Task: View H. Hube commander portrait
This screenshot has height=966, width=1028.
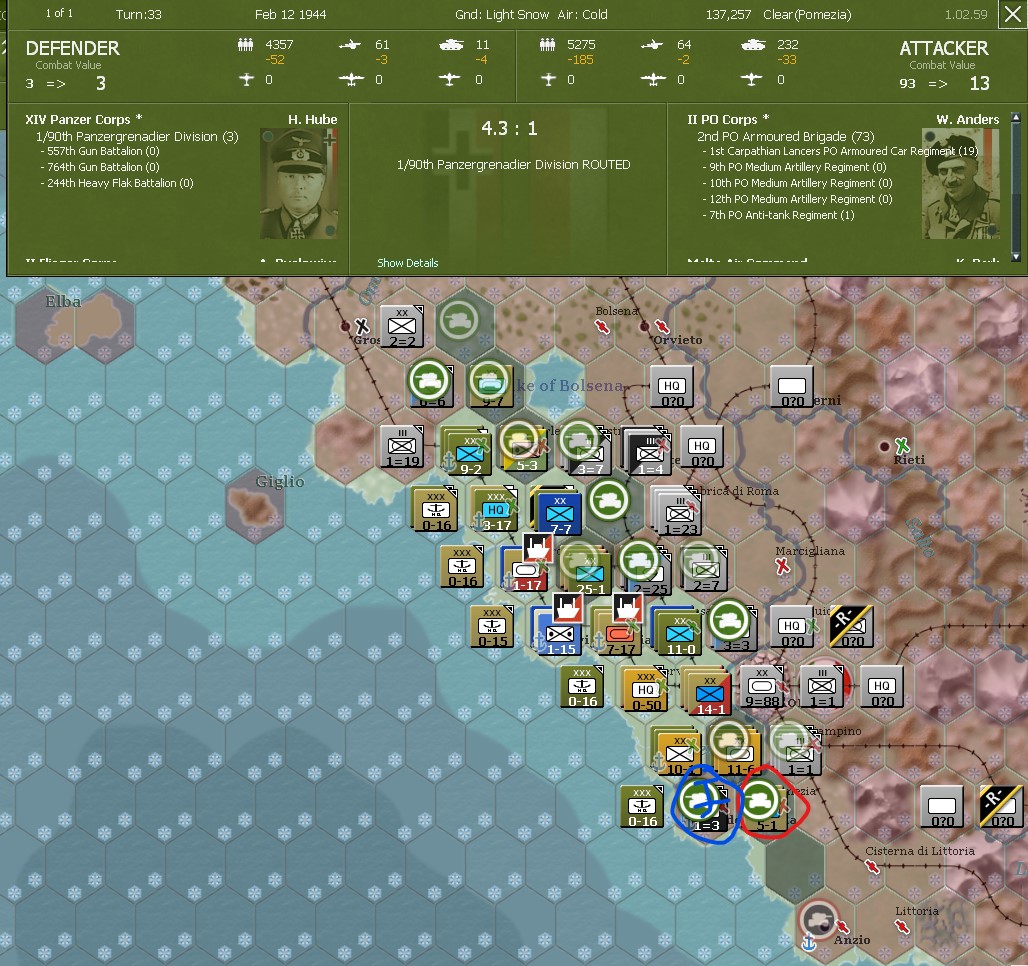Action: [299, 183]
